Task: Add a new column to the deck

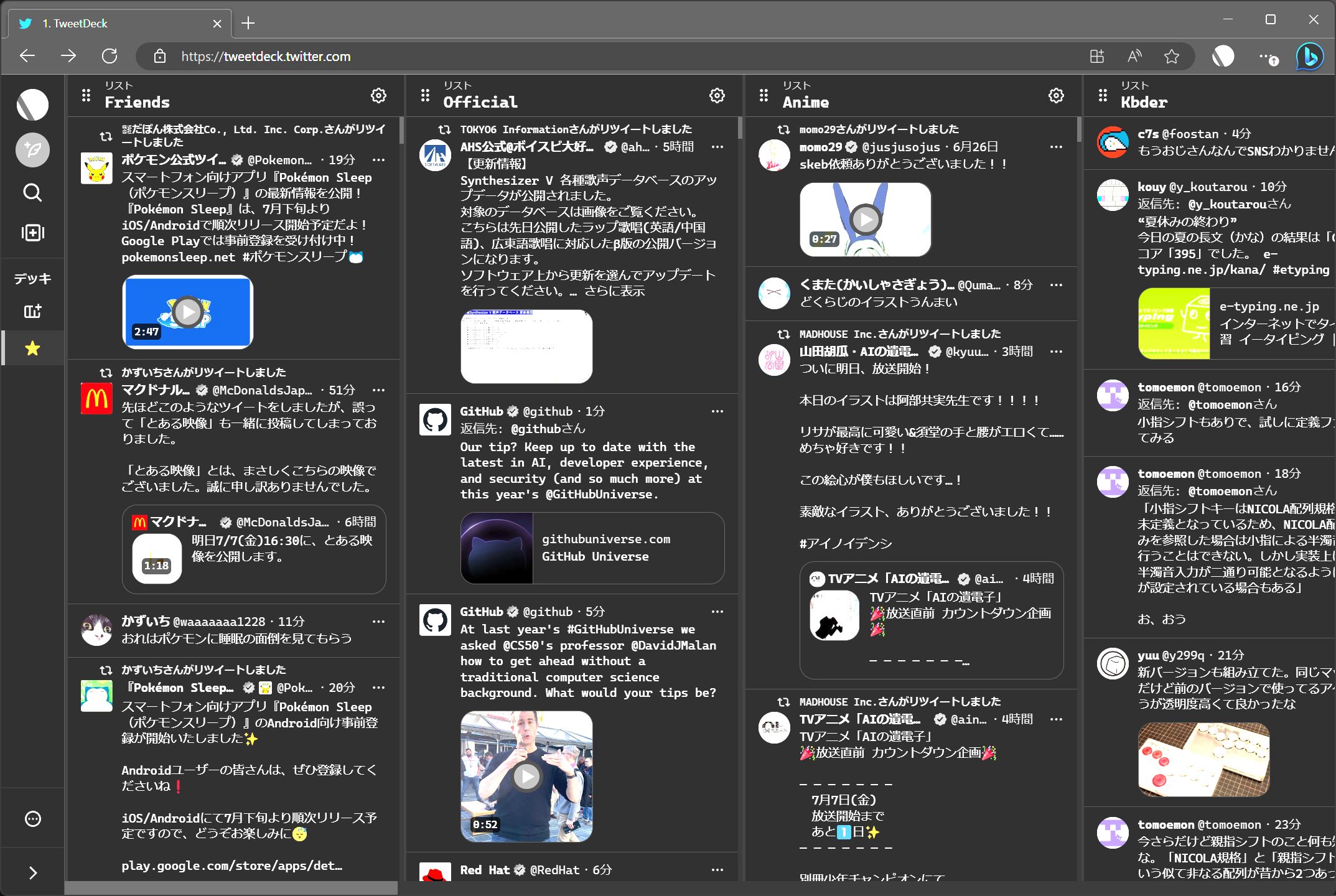Action: pos(32,233)
